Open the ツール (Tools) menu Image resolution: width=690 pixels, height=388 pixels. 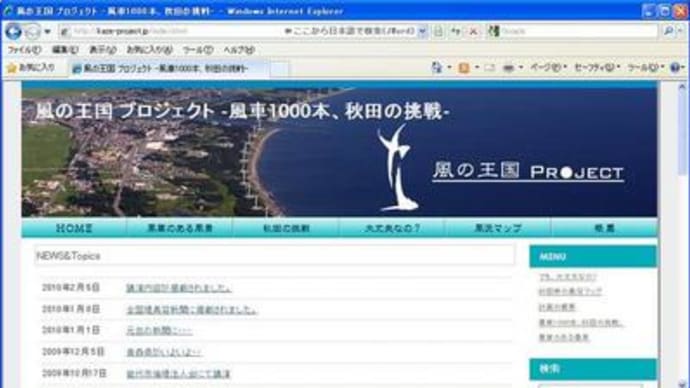(198, 50)
